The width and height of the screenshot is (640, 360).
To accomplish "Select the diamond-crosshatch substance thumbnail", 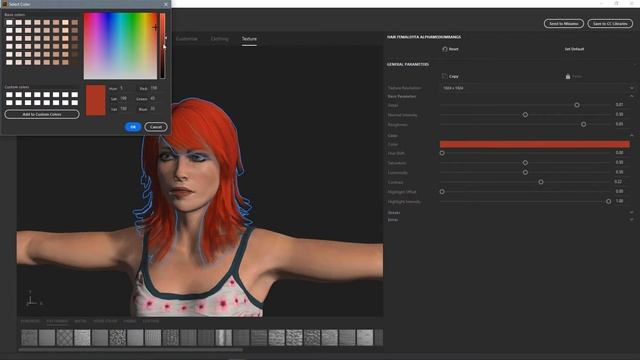I will (x=64, y=338).
